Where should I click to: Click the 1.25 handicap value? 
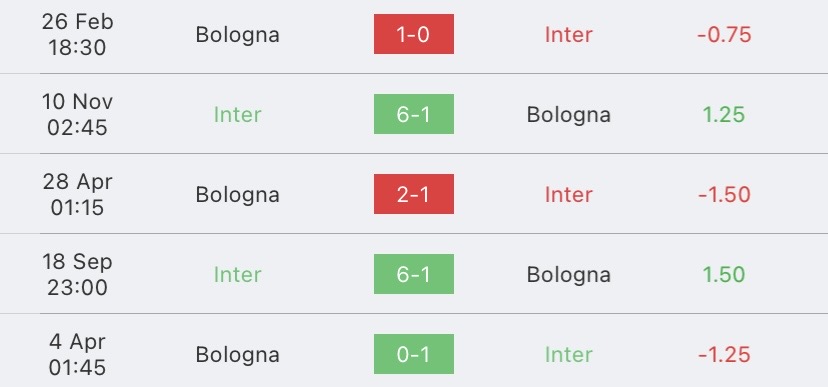[724, 115]
